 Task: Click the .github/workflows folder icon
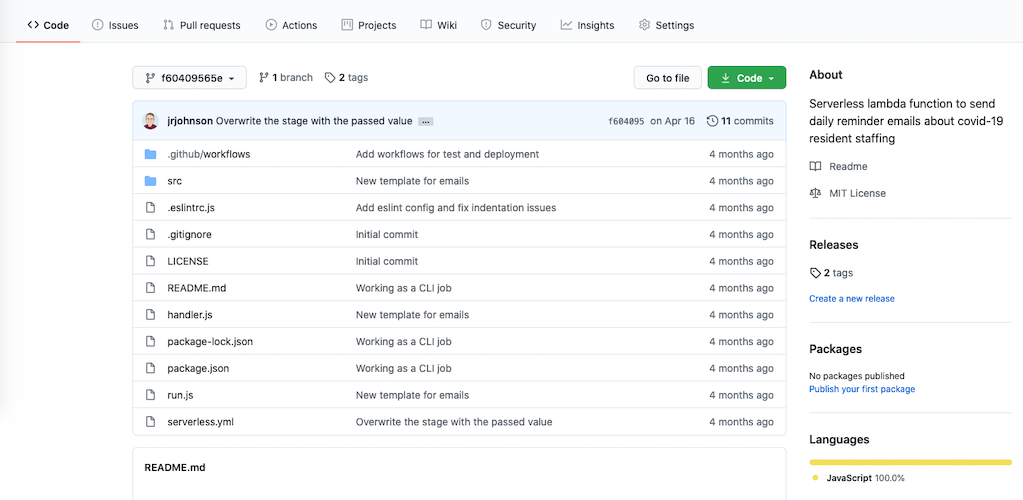(x=151, y=154)
